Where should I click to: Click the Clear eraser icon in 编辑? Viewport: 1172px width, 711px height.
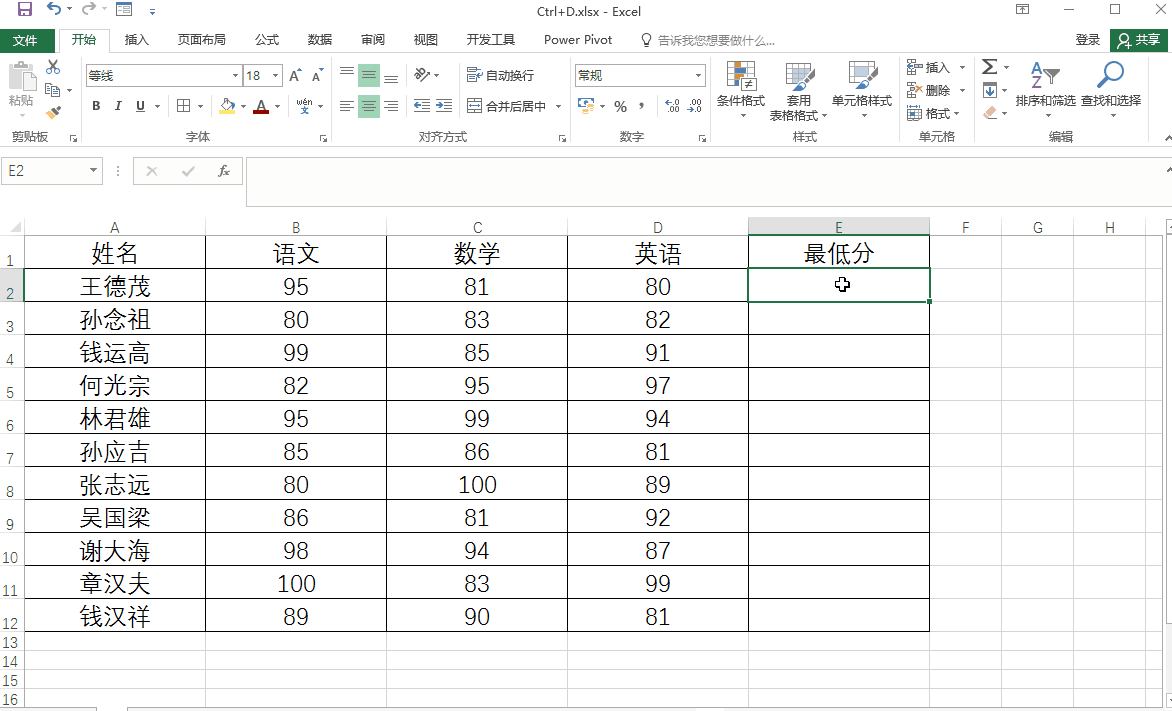pos(990,113)
